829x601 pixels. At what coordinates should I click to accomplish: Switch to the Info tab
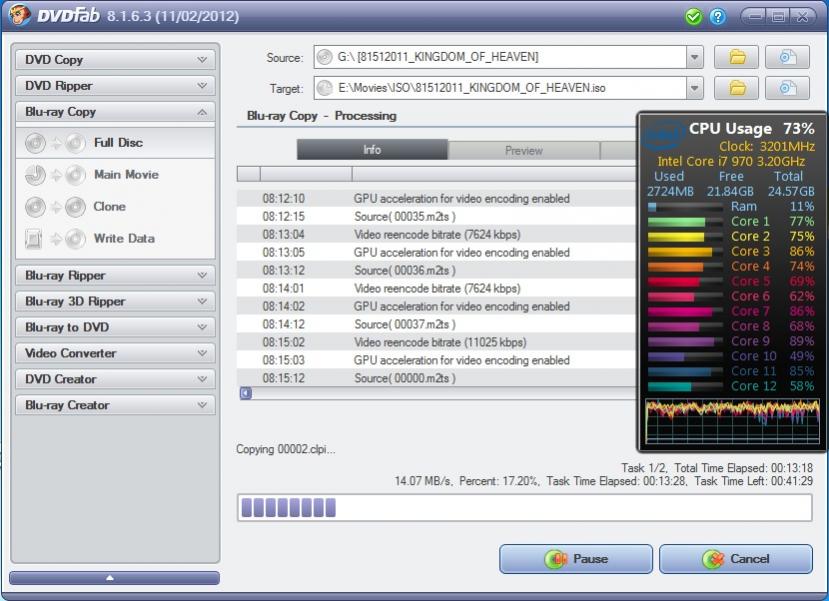pos(372,150)
